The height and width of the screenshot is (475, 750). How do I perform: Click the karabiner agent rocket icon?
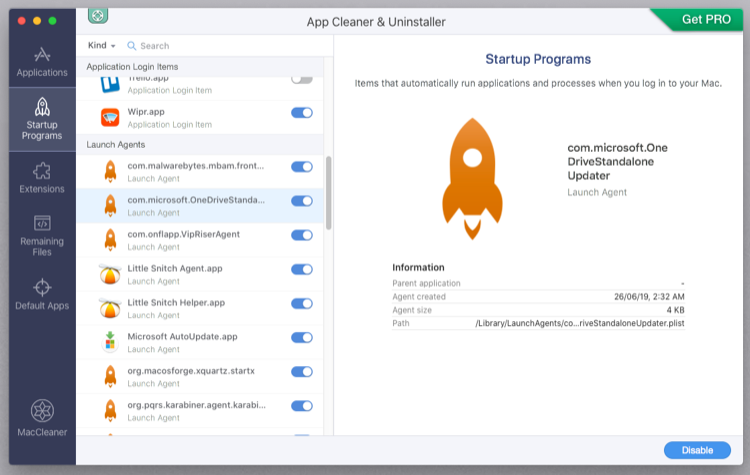pos(110,410)
